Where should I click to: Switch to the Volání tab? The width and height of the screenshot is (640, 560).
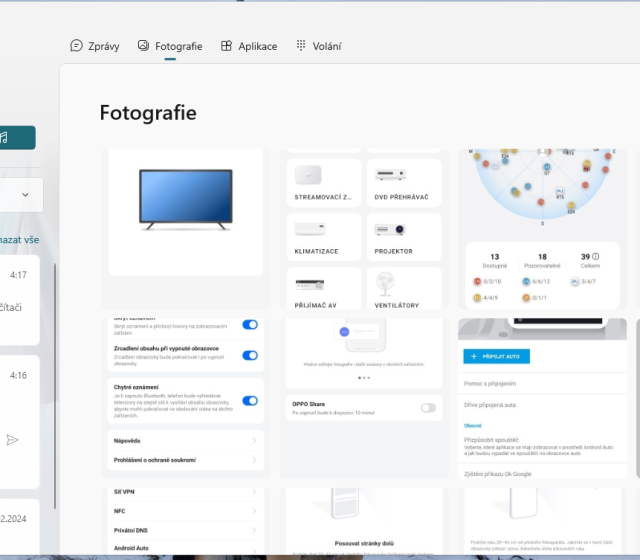(319, 46)
